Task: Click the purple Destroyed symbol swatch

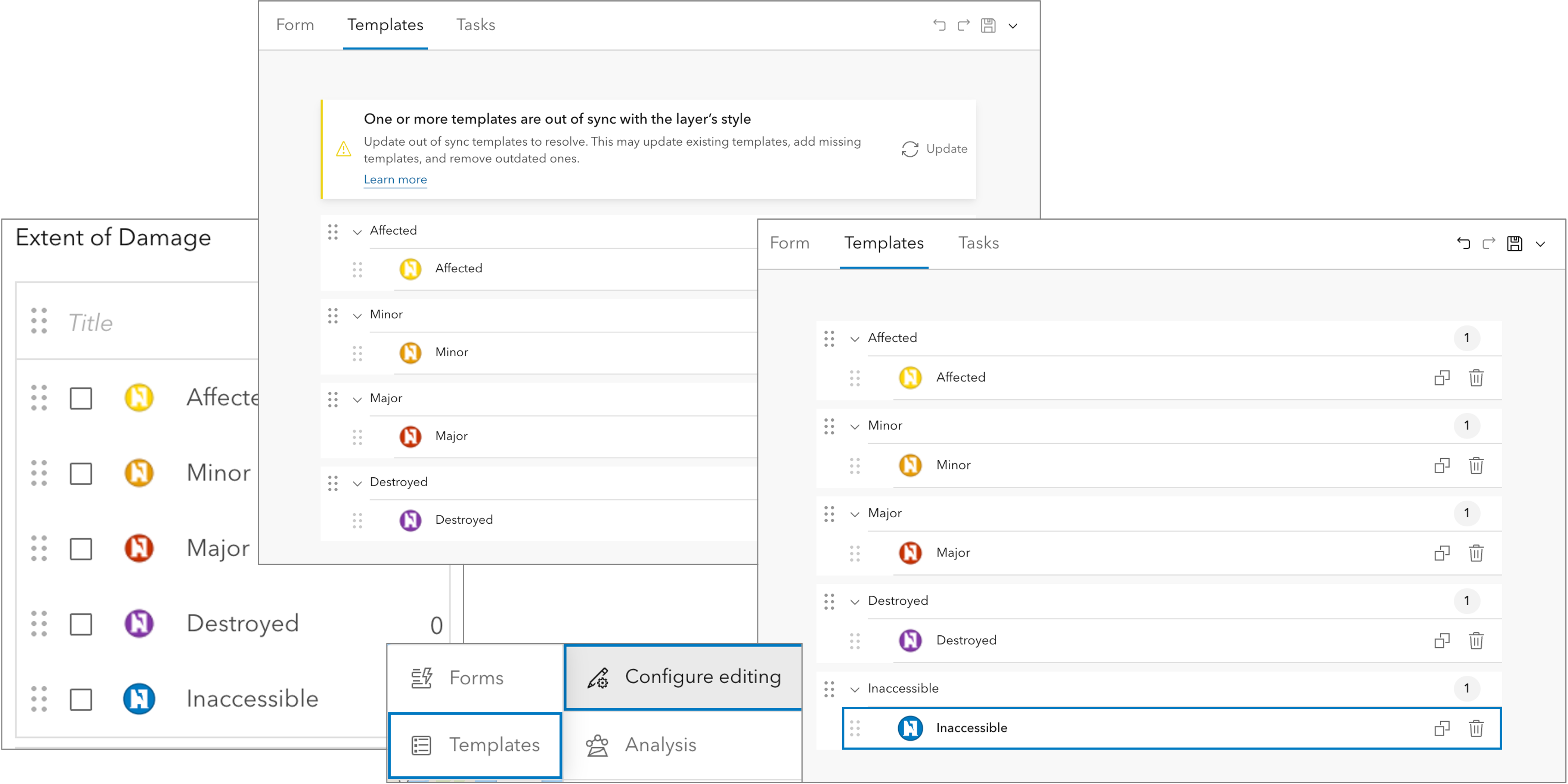Action: click(x=139, y=623)
